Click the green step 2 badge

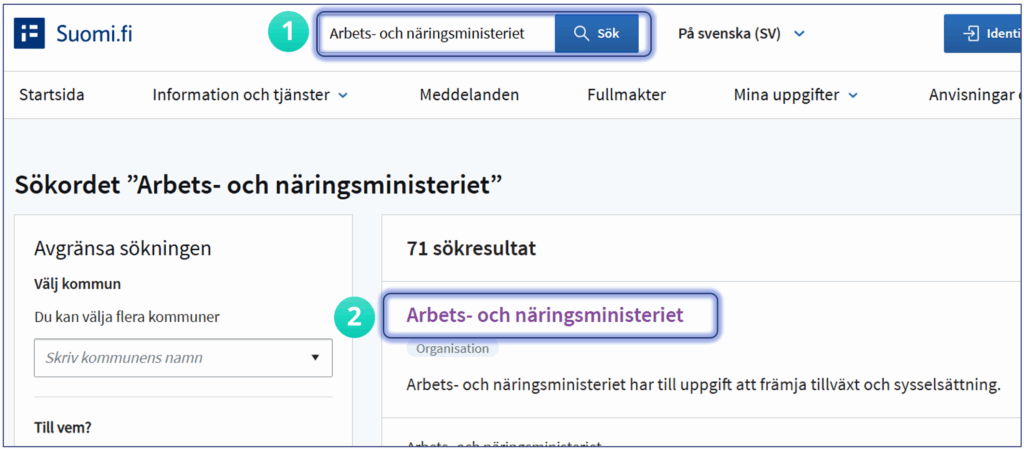coord(353,317)
